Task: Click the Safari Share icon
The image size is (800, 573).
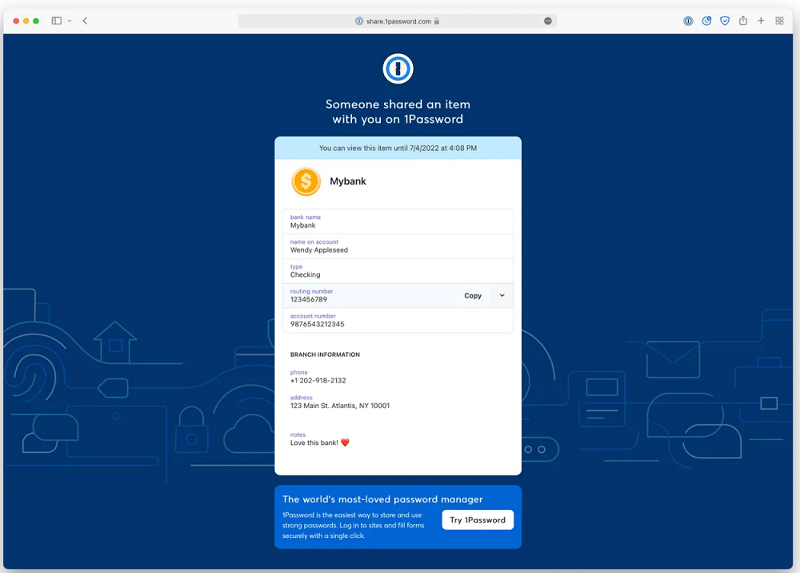Action: point(743,21)
